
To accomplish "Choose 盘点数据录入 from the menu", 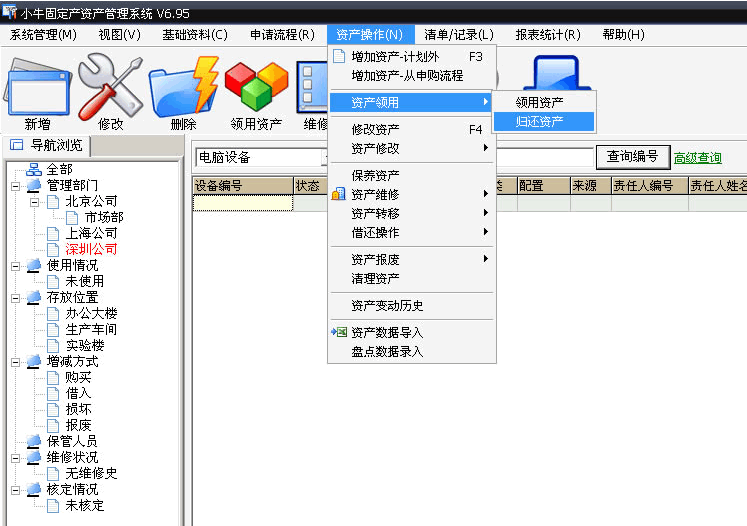I will click(412, 351).
